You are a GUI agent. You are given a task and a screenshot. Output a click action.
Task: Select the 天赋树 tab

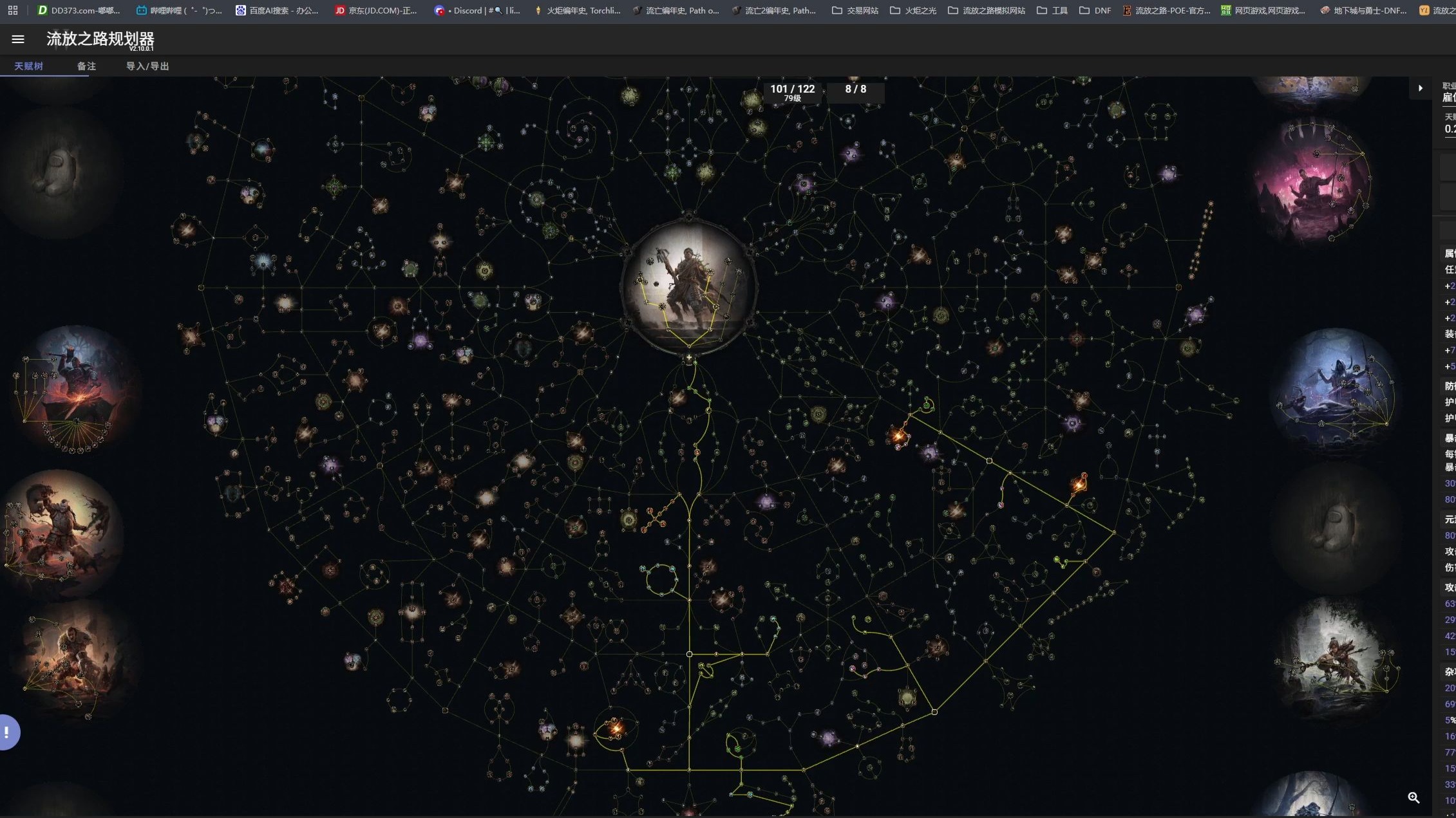tap(28, 66)
